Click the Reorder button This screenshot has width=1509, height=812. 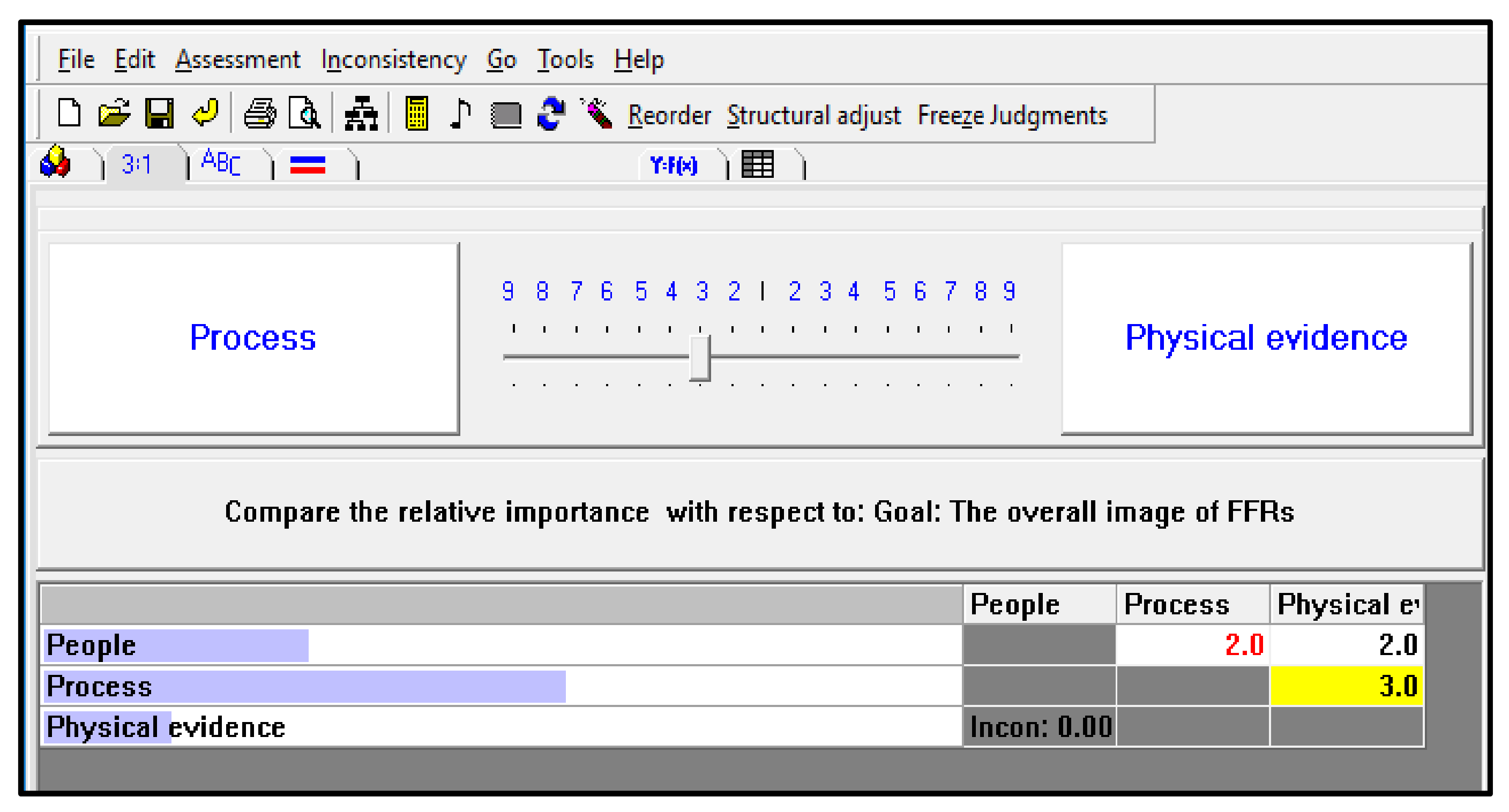click(669, 115)
